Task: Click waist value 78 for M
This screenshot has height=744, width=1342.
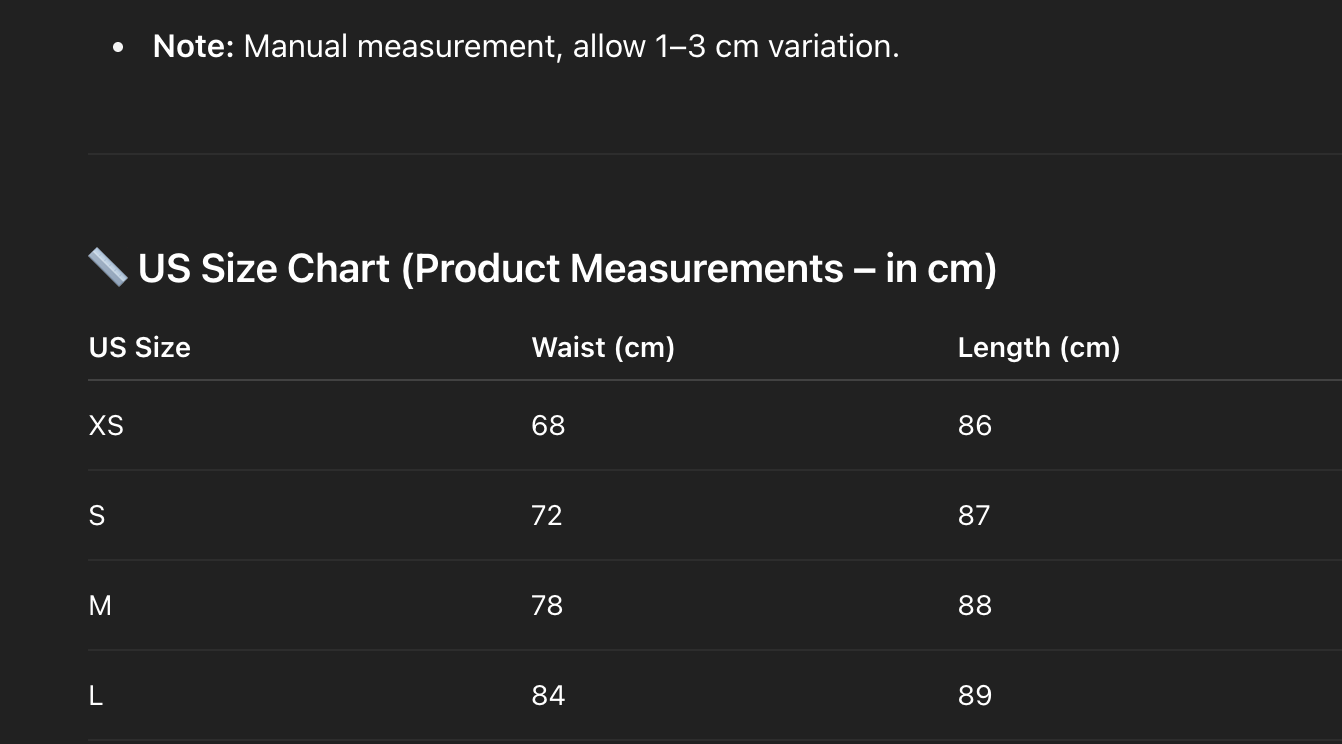Action: 547,605
